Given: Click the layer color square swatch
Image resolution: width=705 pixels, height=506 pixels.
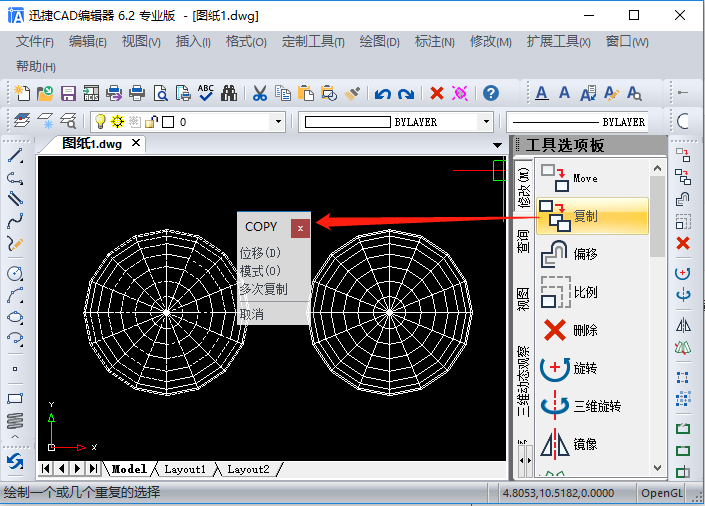Looking at the screenshot, I should 168,122.
